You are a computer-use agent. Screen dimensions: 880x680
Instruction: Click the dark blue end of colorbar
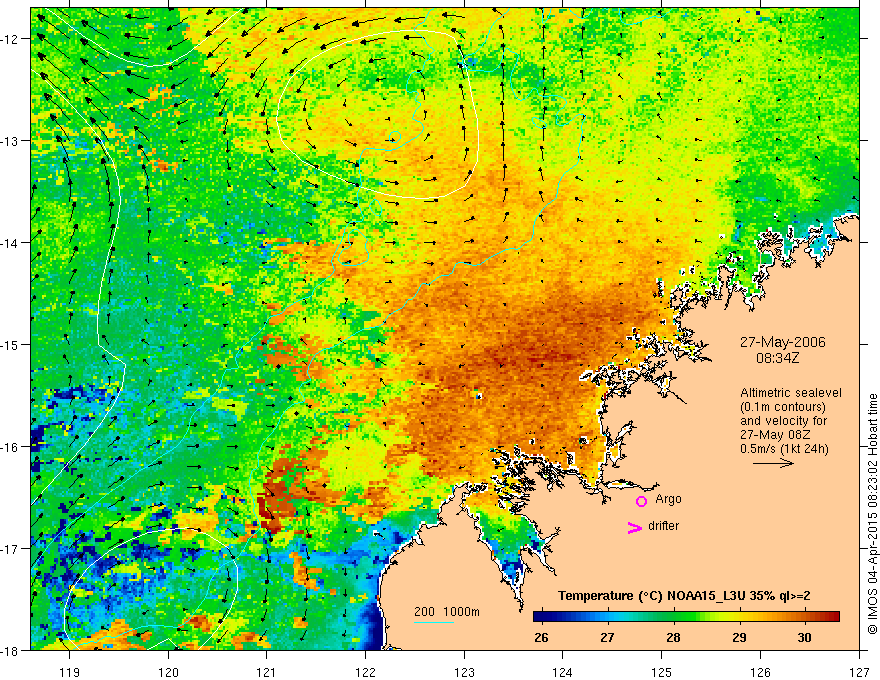pos(539,617)
